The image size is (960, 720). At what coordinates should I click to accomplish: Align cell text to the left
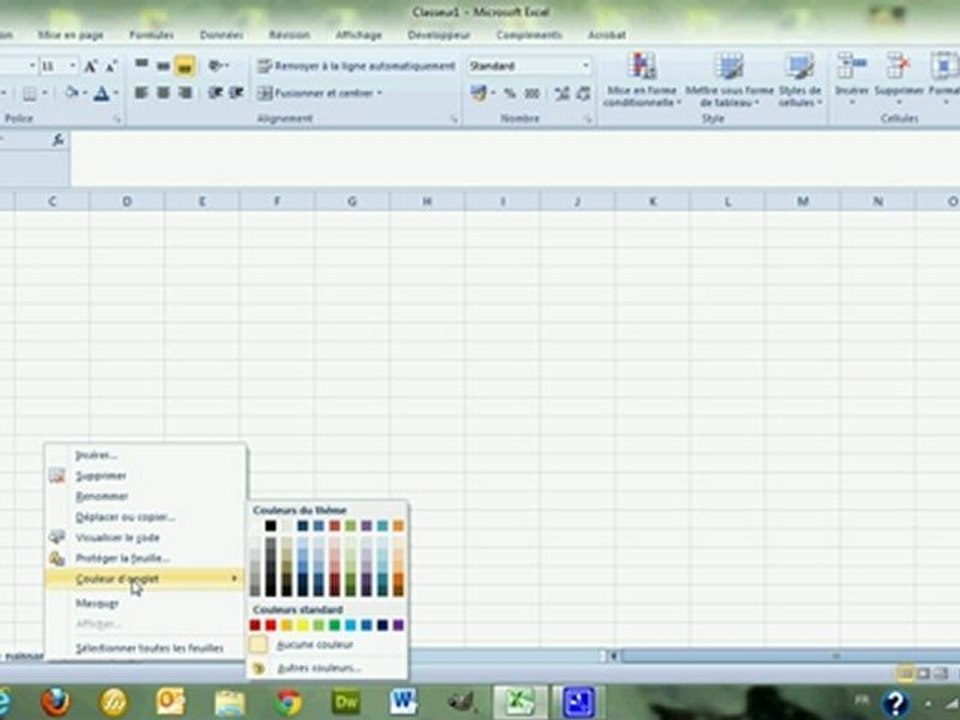[x=141, y=93]
